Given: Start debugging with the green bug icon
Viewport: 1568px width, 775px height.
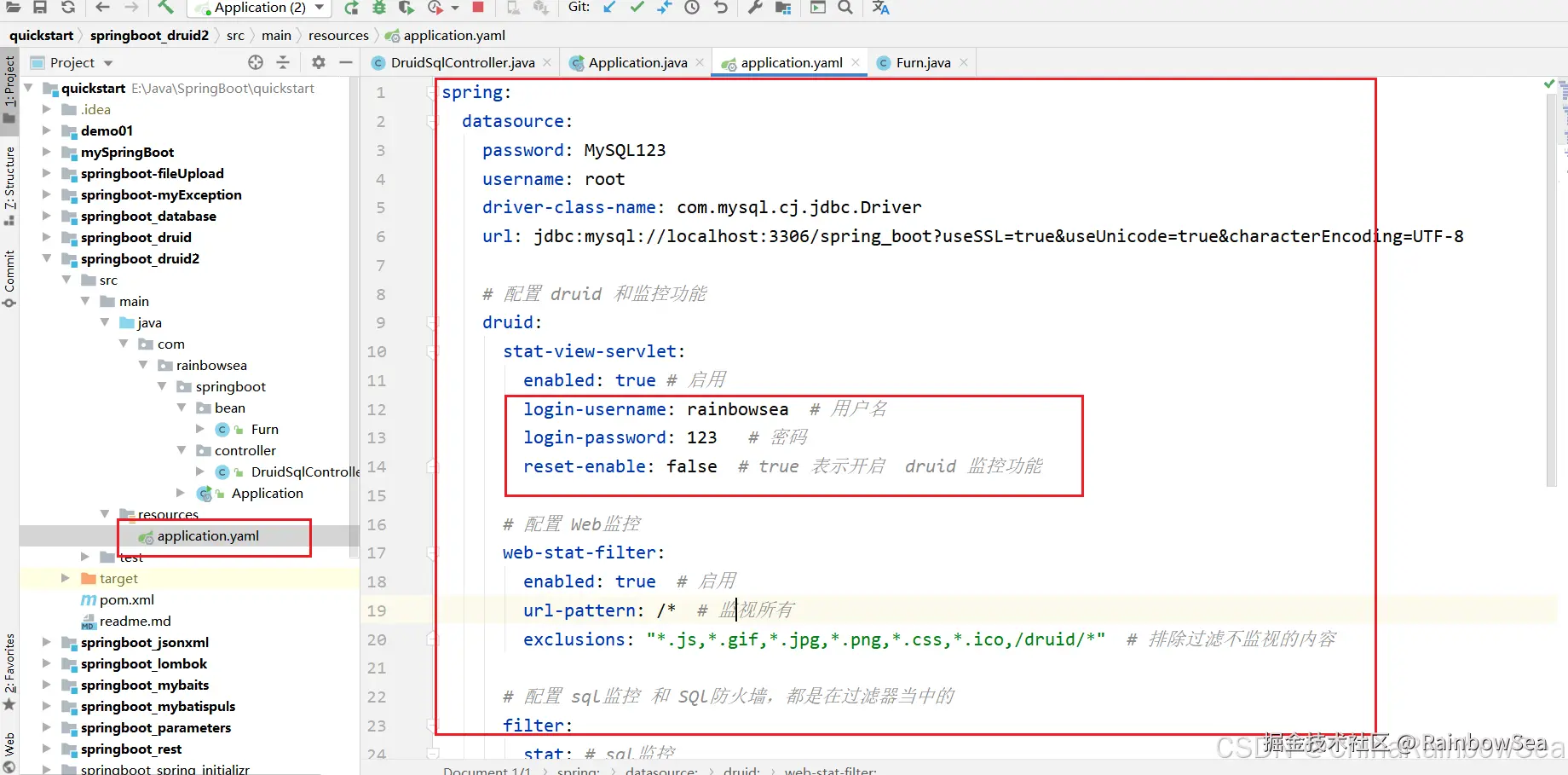Looking at the screenshot, I should 379,7.
